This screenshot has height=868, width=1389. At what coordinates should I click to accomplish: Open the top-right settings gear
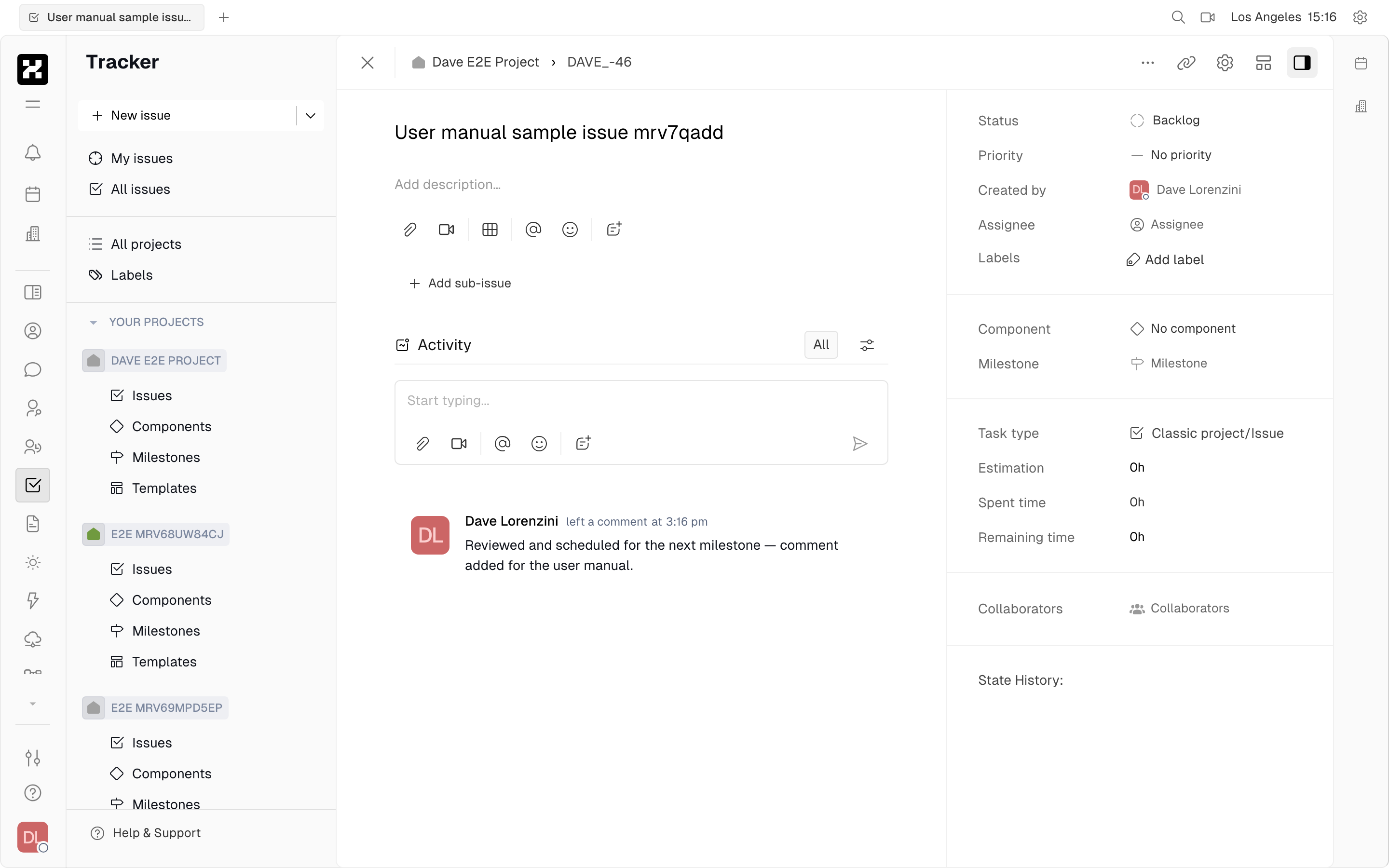coord(1360,17)
